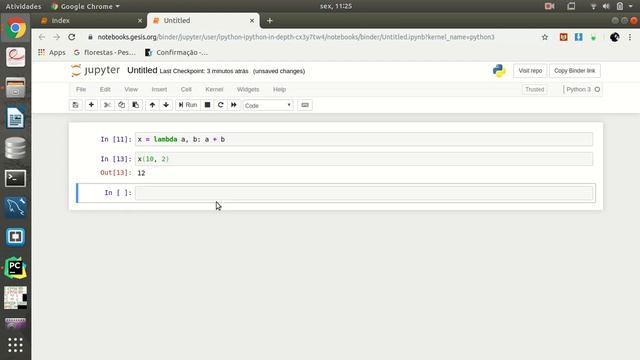Click the Out[13] prompt label
640x360 pixels.
(x=116, y=173)
